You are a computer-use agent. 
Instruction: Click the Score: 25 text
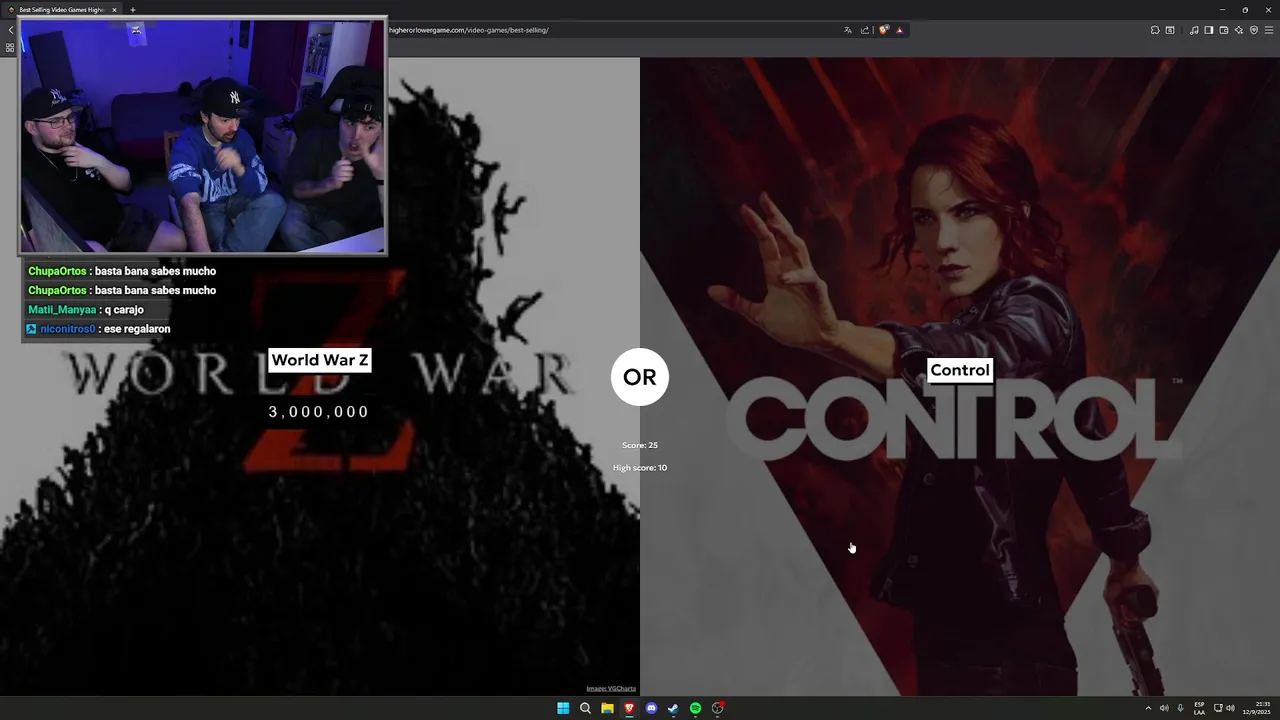coord(640,445)
